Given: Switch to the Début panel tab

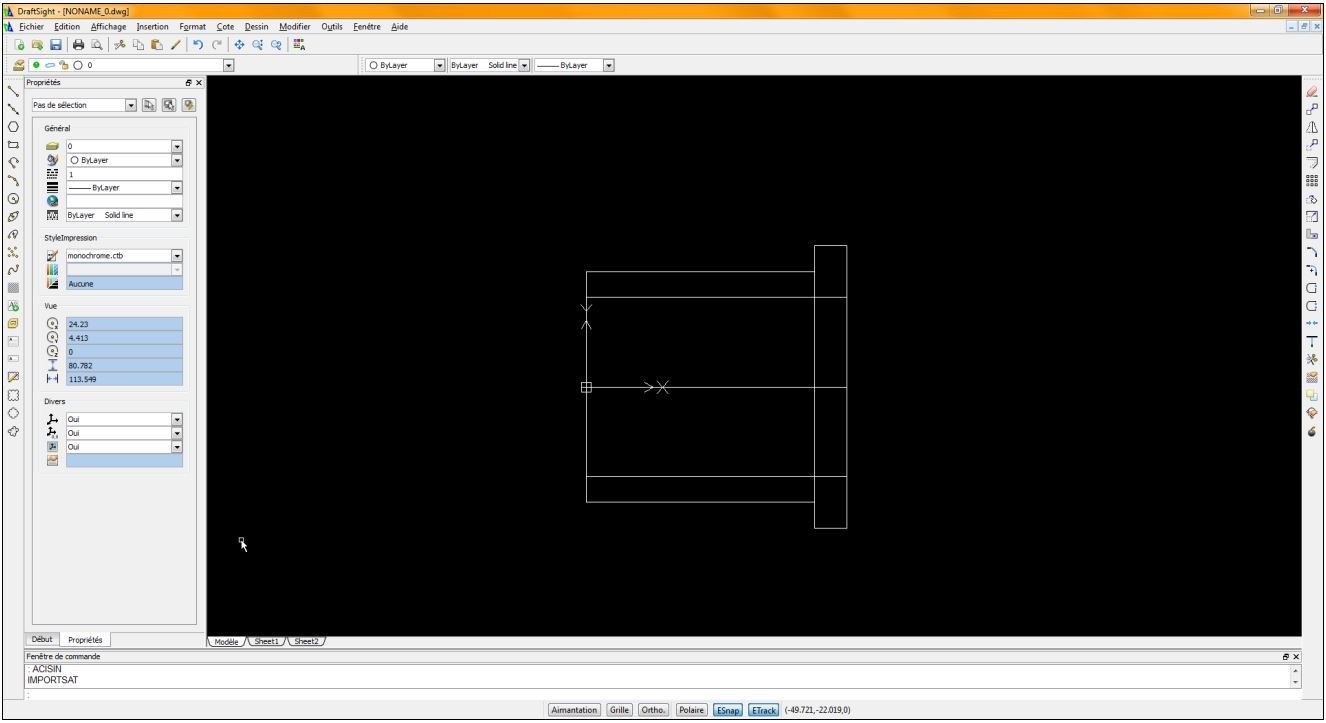Looking at the screenshot, I should tap(41, 639).
